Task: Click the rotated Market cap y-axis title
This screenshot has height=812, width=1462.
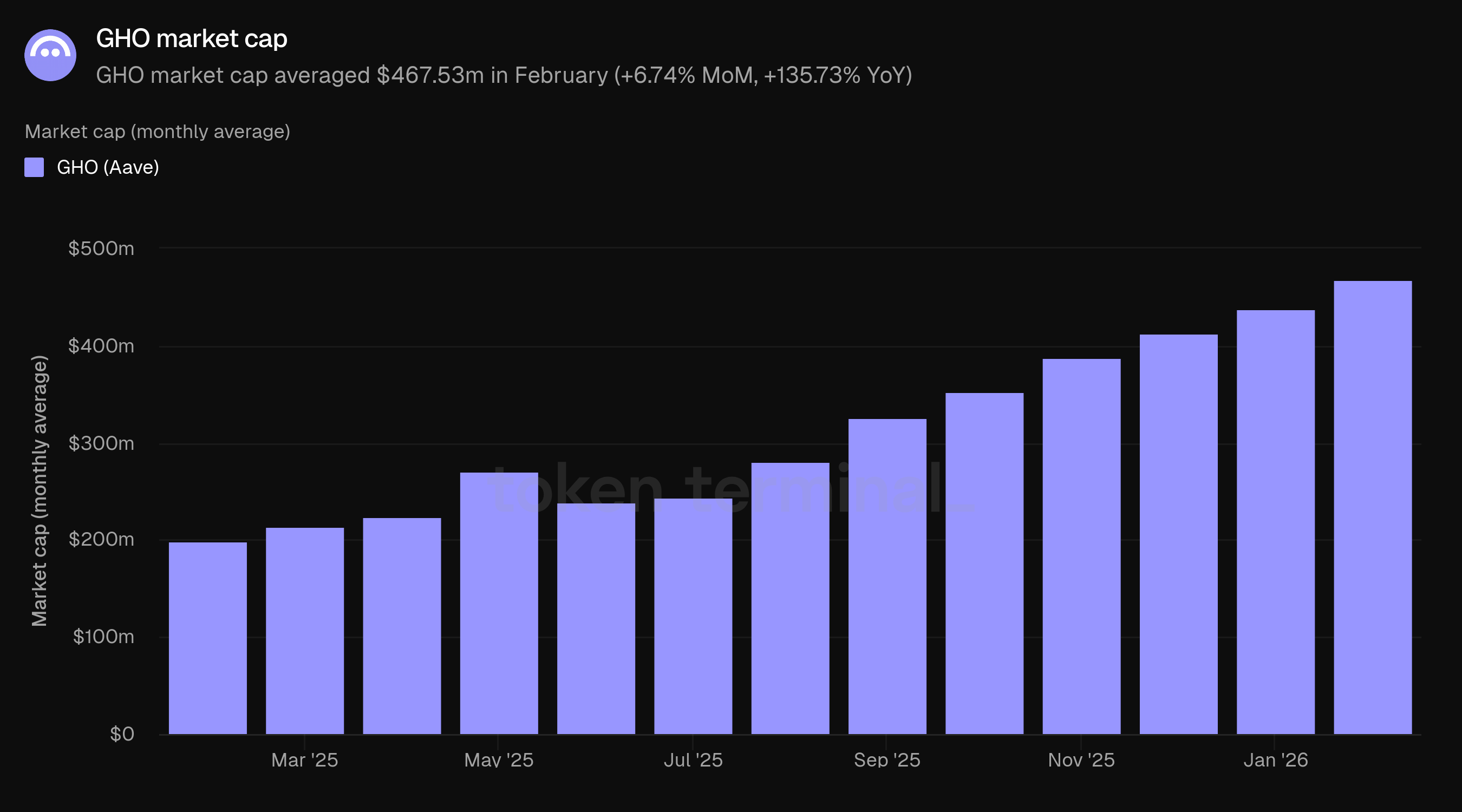Action: (x=39, y=491)
